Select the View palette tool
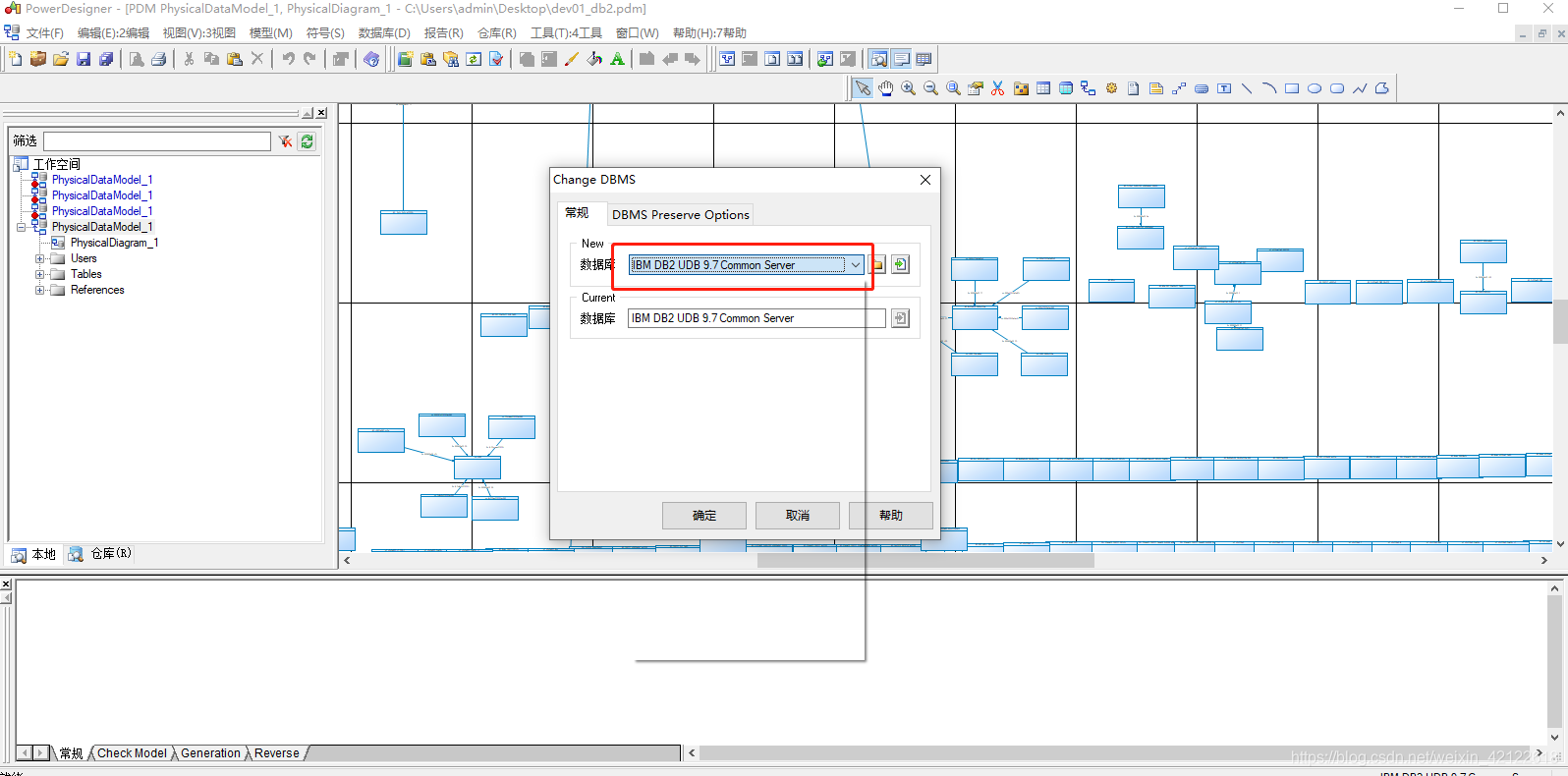Viewport: 1568px width, 776px height. point(1066,88)
